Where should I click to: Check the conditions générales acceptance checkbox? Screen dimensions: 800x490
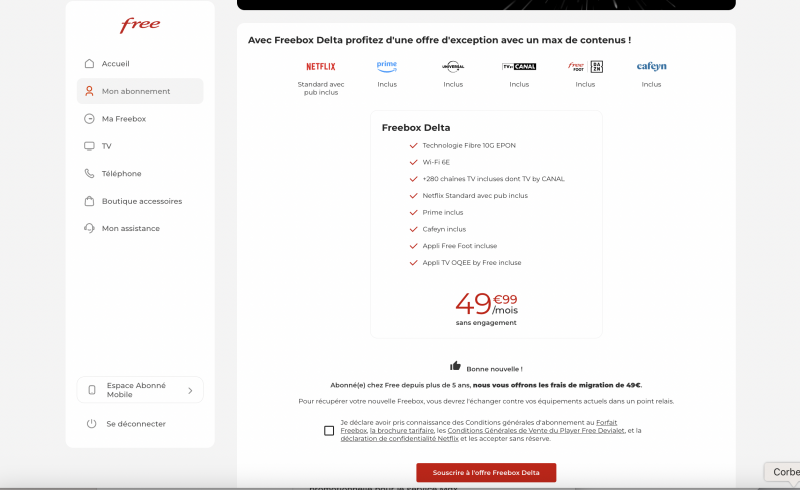(x=329, y=431)
